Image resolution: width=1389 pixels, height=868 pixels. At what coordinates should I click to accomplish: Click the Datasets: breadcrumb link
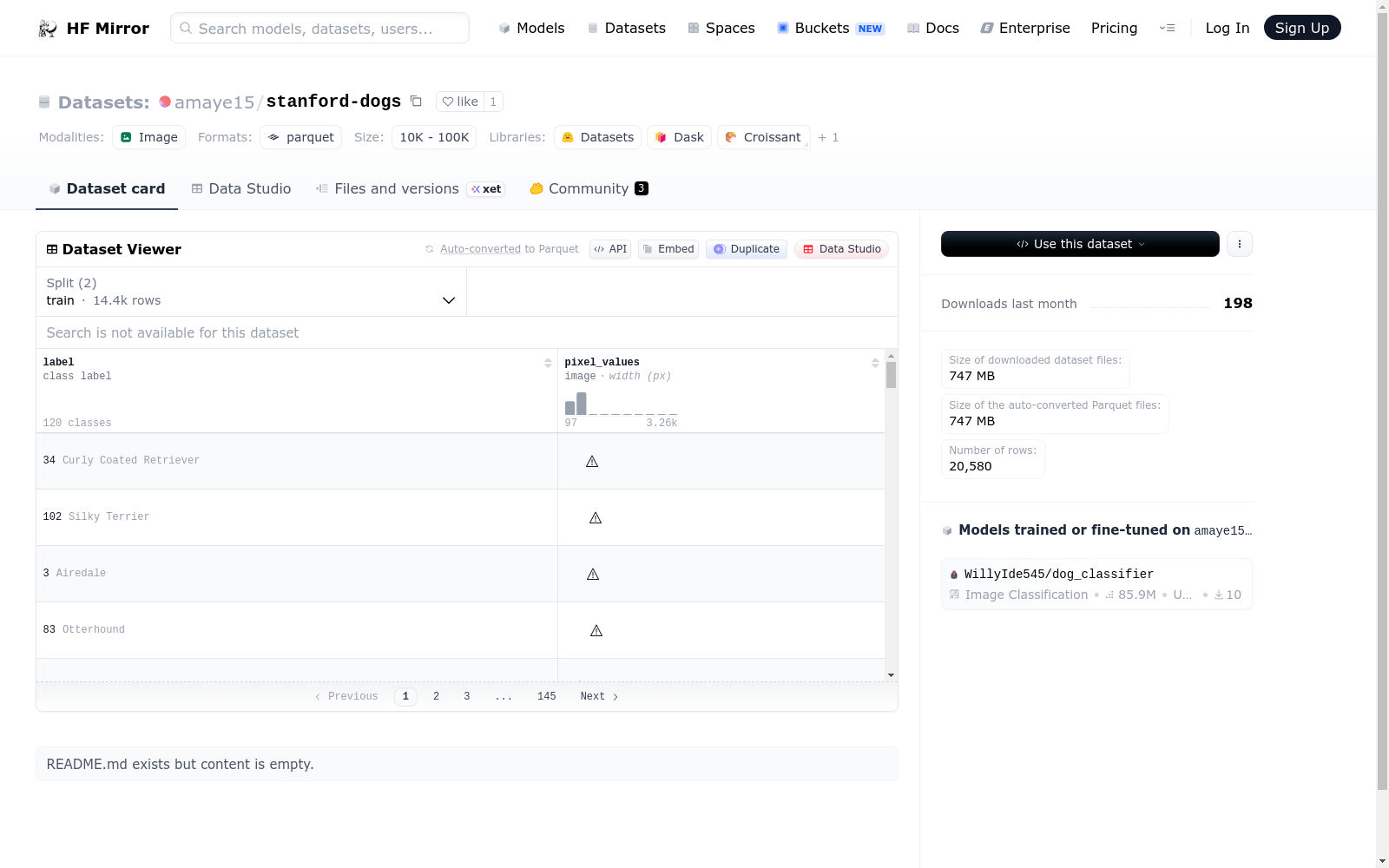coord(103,102)
